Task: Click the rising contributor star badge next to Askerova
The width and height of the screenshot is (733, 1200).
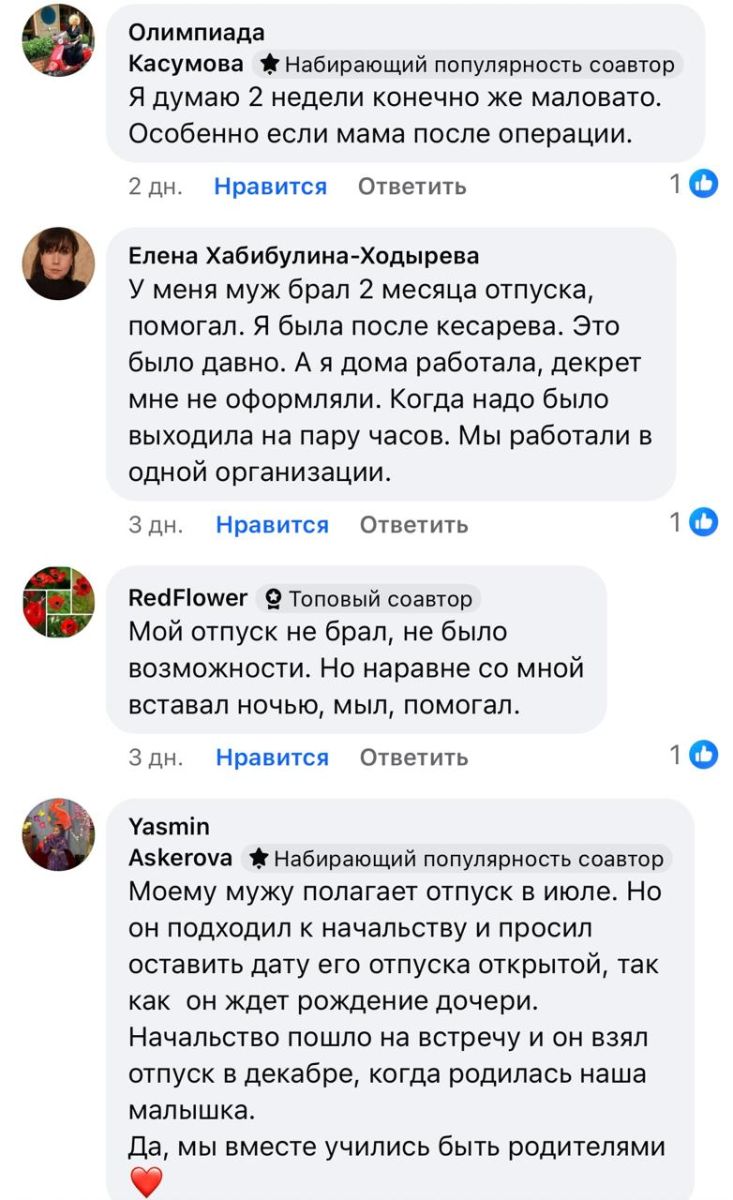Action: (x=257, y=858)
